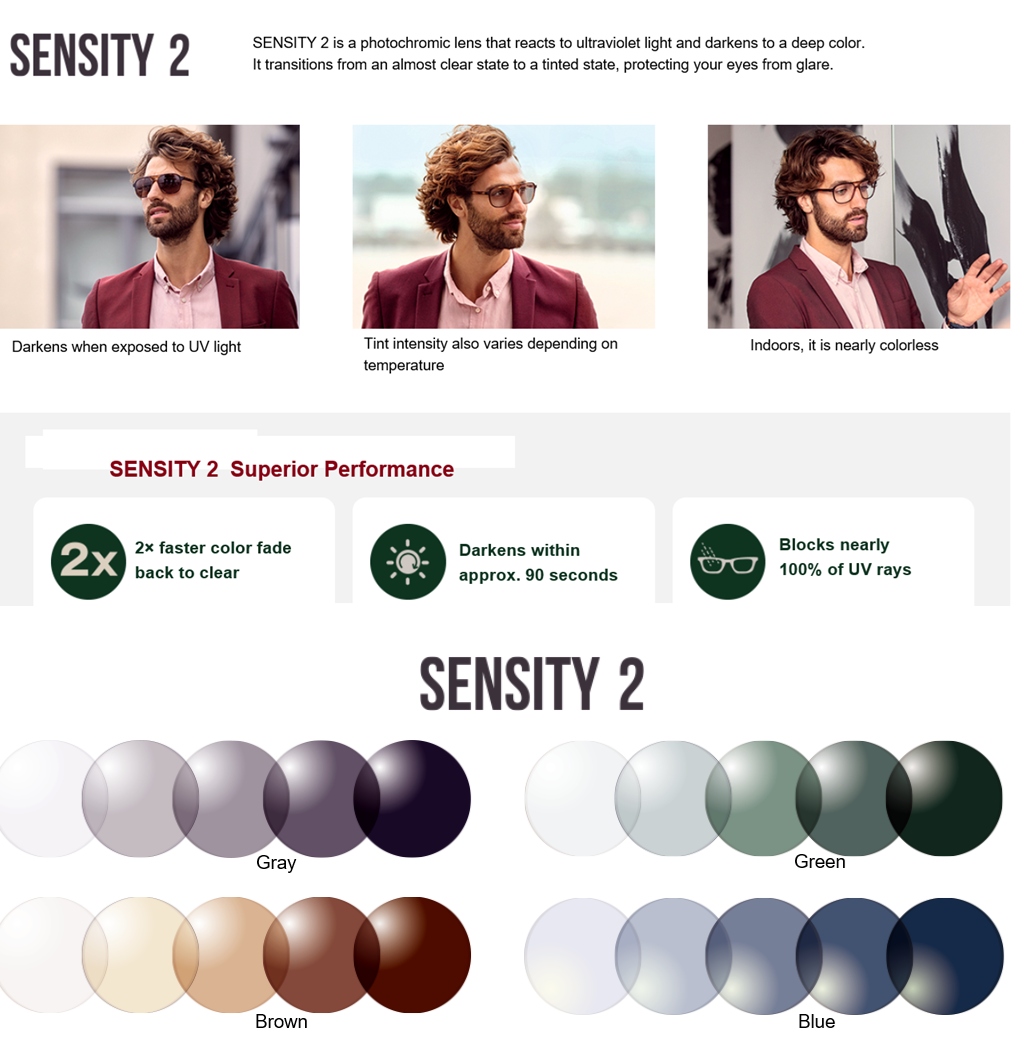Viewport: 1019px width, 1053px height.
Task: Click the lightest Blue lens swatch
Action: pyautogui.click(x=582, y=956)
